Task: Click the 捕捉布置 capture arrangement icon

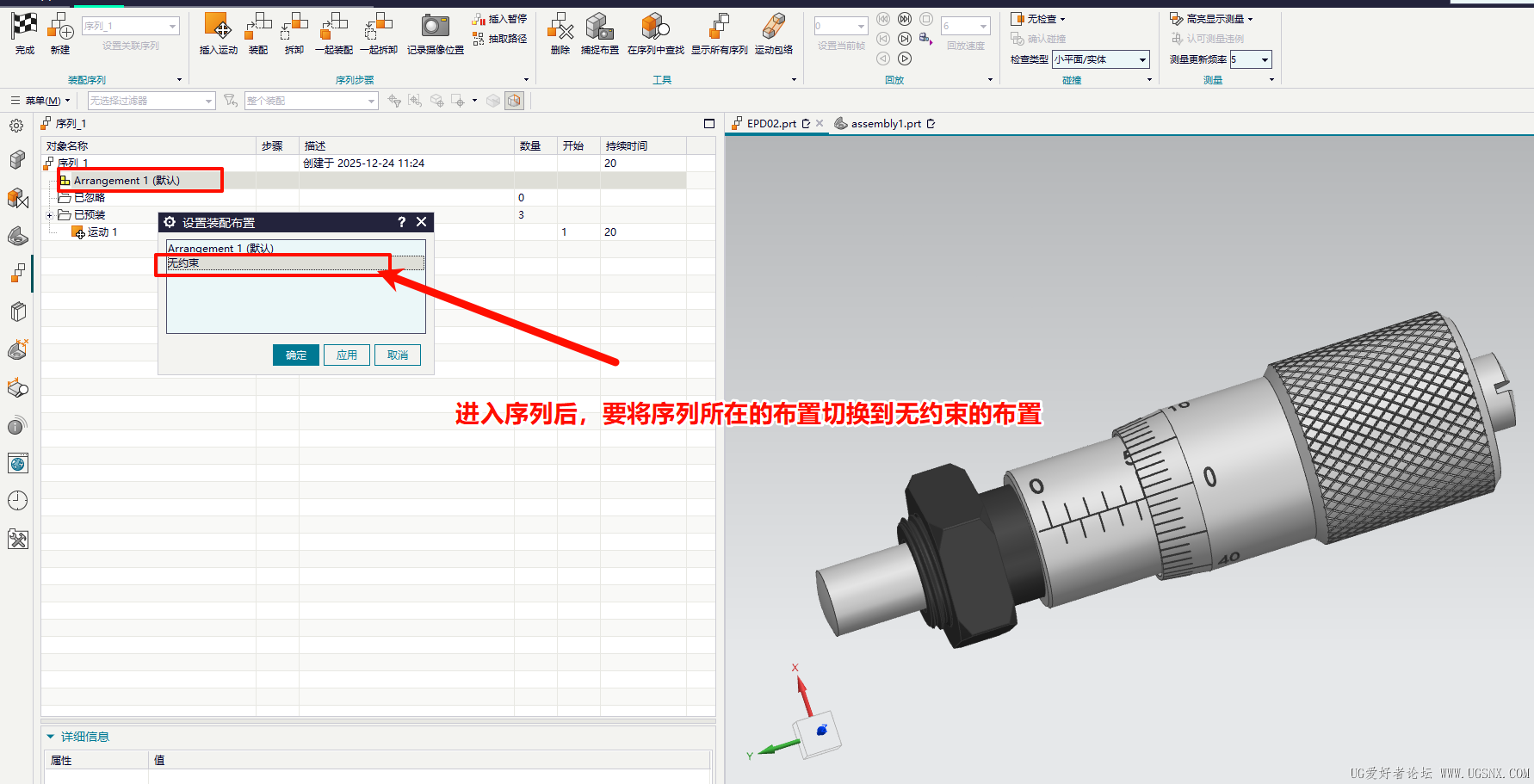Action: 599,26
